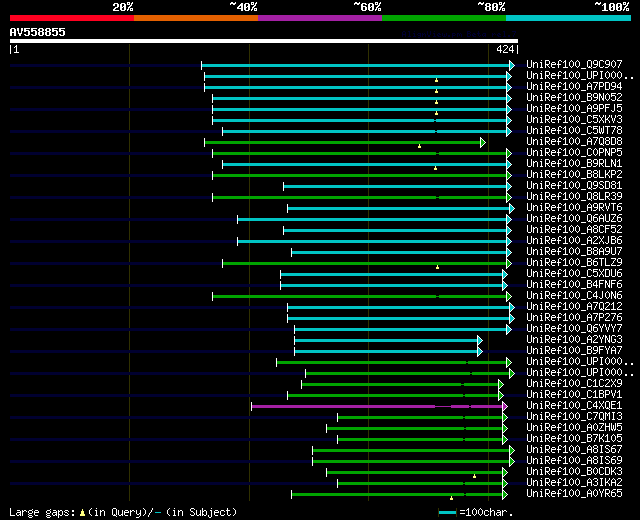Select the UniRef100_A8CF52 hit label
This screenshot has height=520, width=640.
pyautogui.click(x=574, y=229)
